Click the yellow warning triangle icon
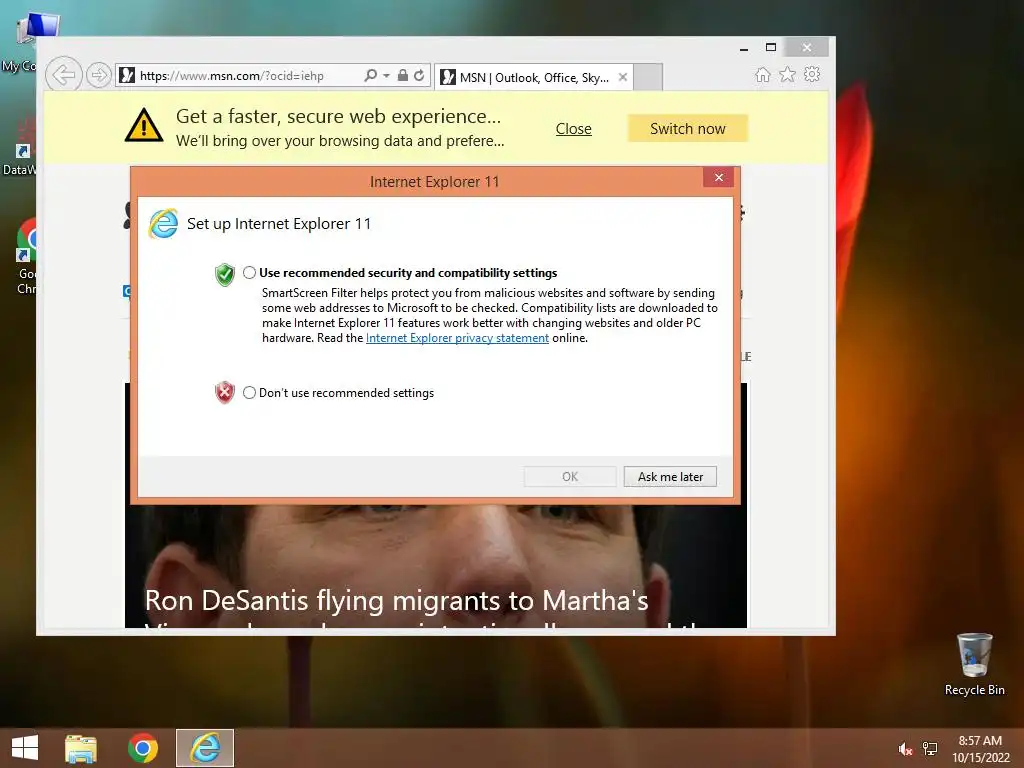The image size is (1024, 768). click(x=144, y=125)
